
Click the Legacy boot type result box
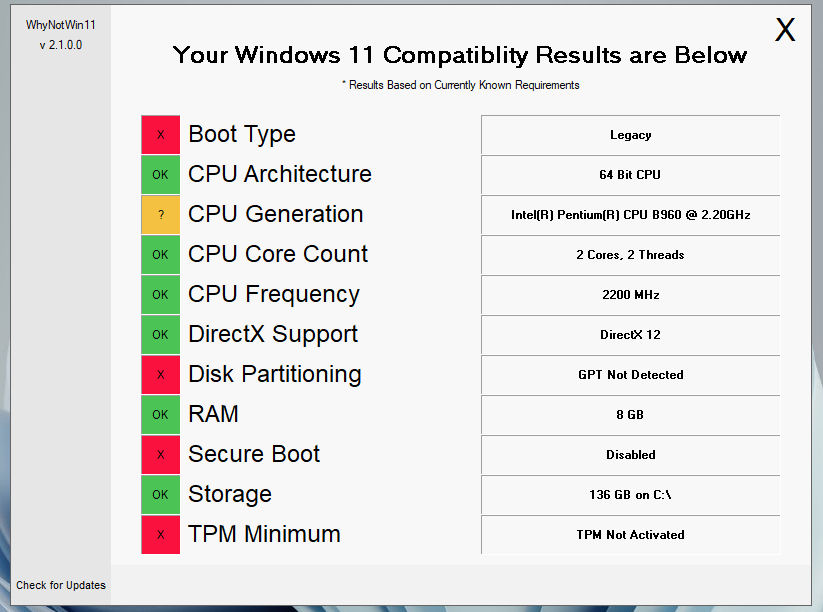tap(630, 135)
